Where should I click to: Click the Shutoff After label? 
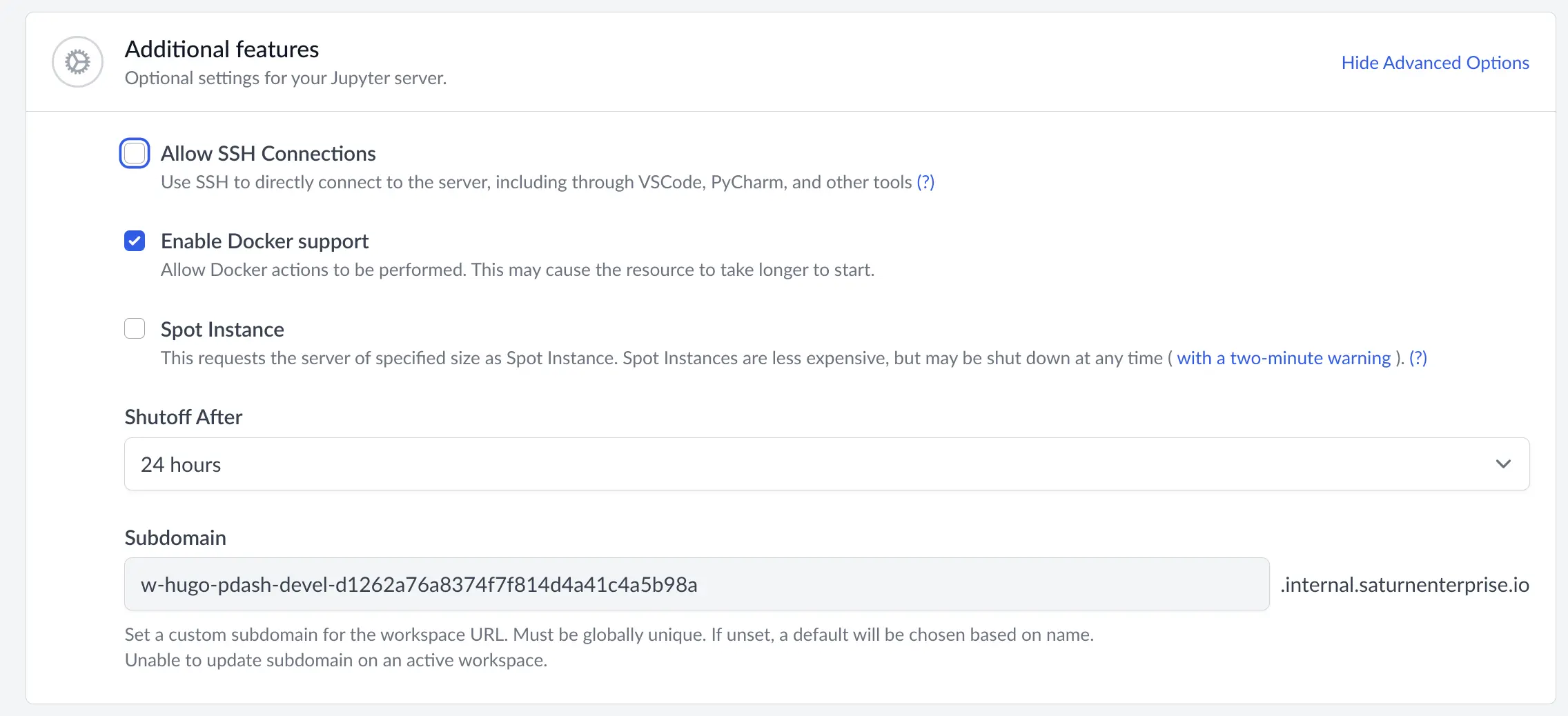coord(183,416)
